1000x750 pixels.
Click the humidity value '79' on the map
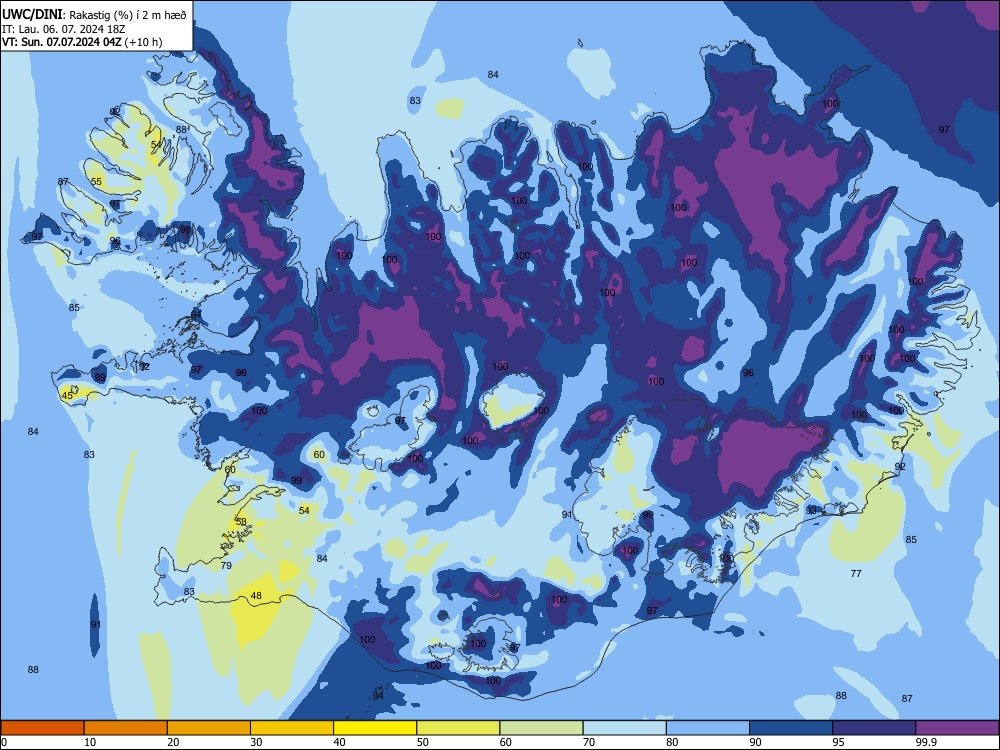(226, 565)
